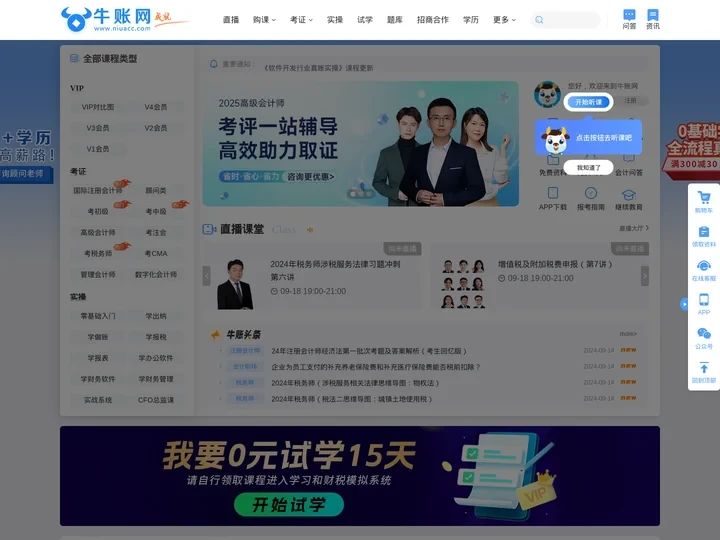Expand the 更多 dropdown menu
Image resolution: width=720 pixels, height=540 pixels.
click(x=505, y=20)
